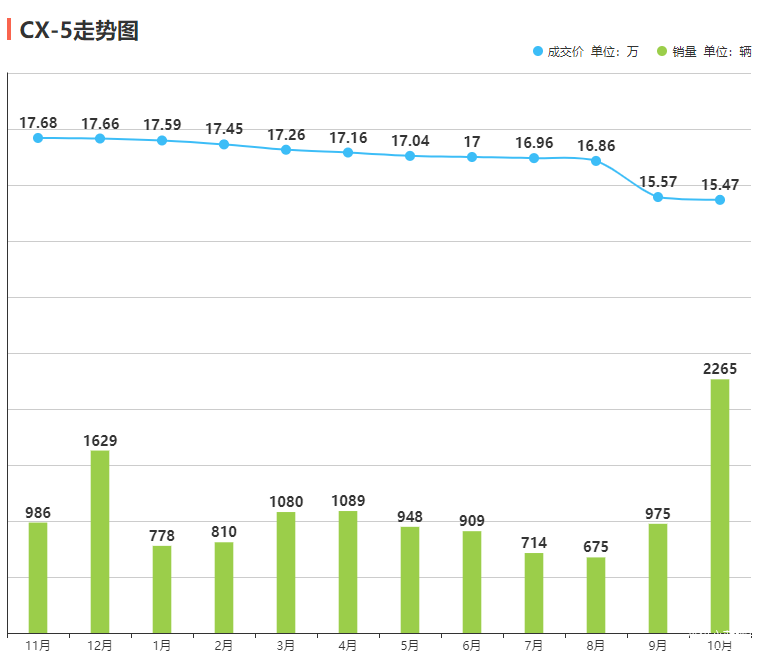Select the 17.45 price data point
The height and width of the screenshot is (666, 764).
224,144
